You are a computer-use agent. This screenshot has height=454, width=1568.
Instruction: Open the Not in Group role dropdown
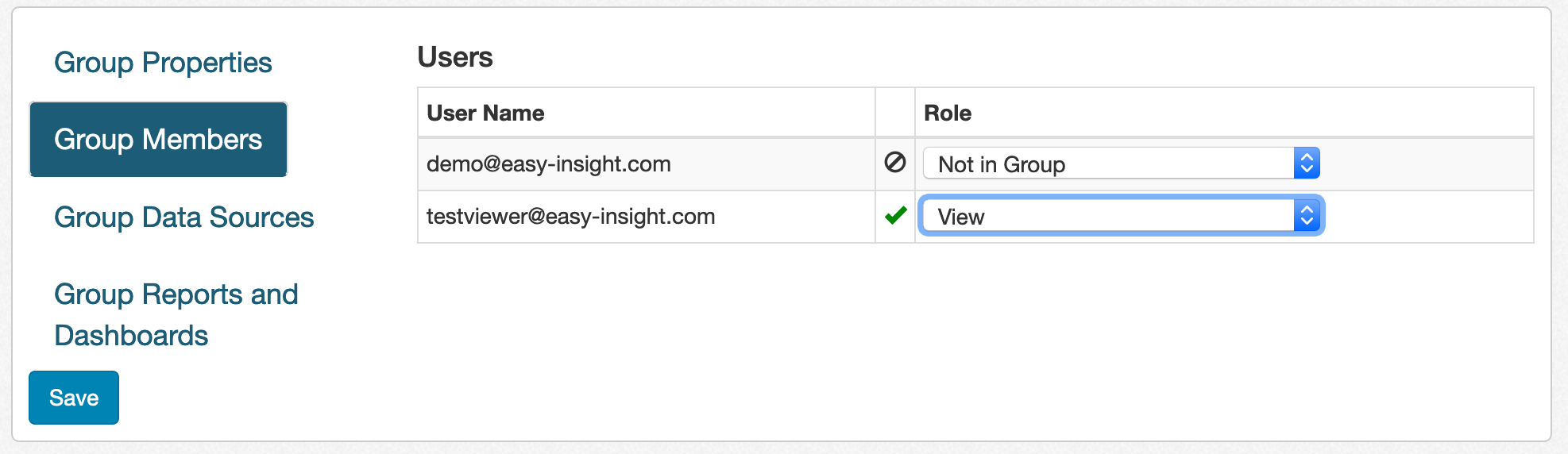[1109, 164]
